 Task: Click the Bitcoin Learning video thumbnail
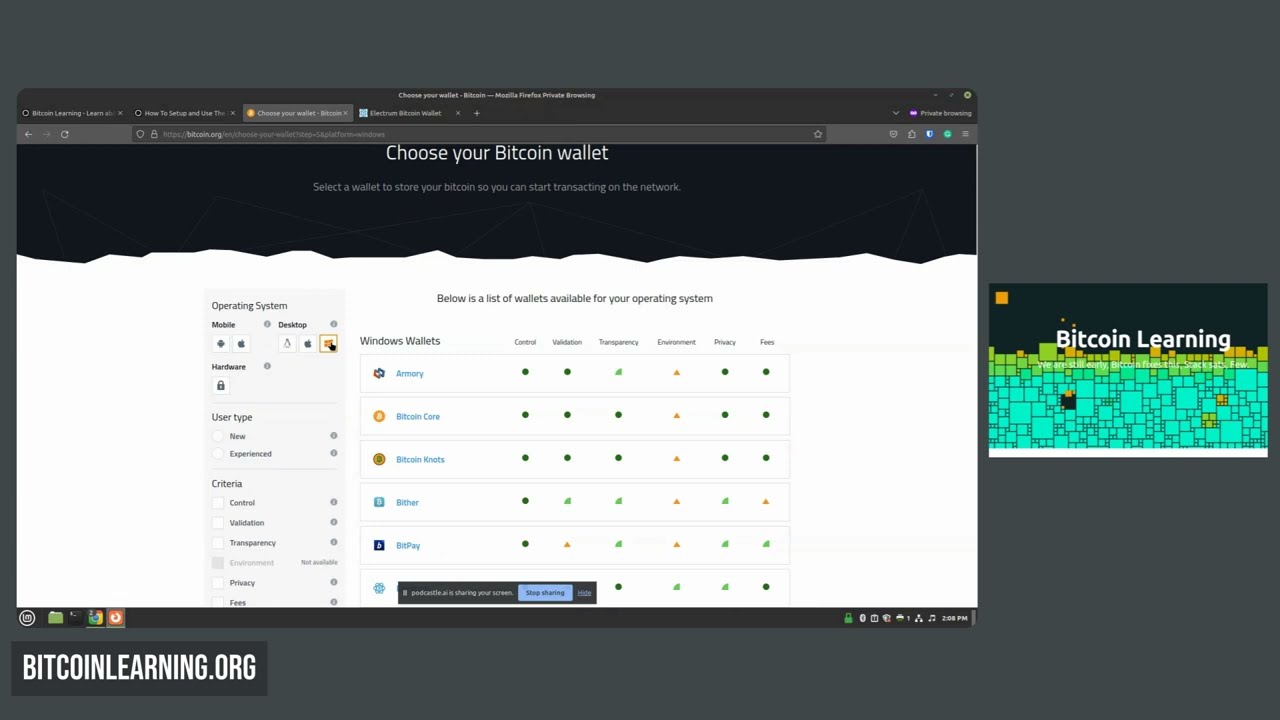[x=1128, y=370]
